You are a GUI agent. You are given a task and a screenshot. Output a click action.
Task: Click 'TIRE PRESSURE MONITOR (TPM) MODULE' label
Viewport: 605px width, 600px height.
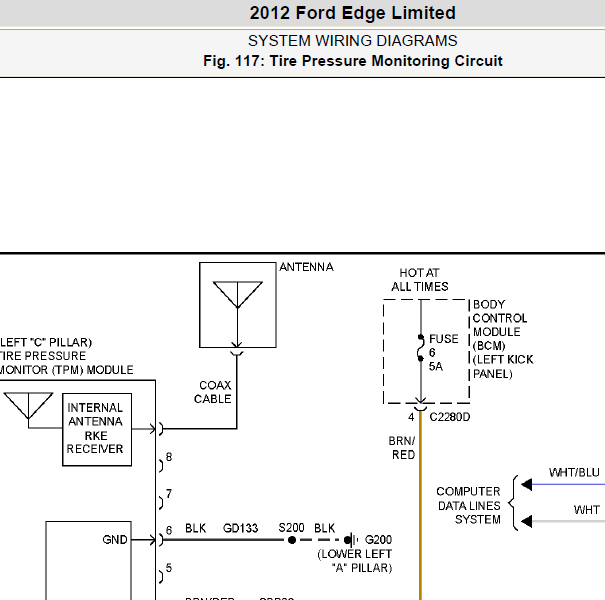click(66, 363)
